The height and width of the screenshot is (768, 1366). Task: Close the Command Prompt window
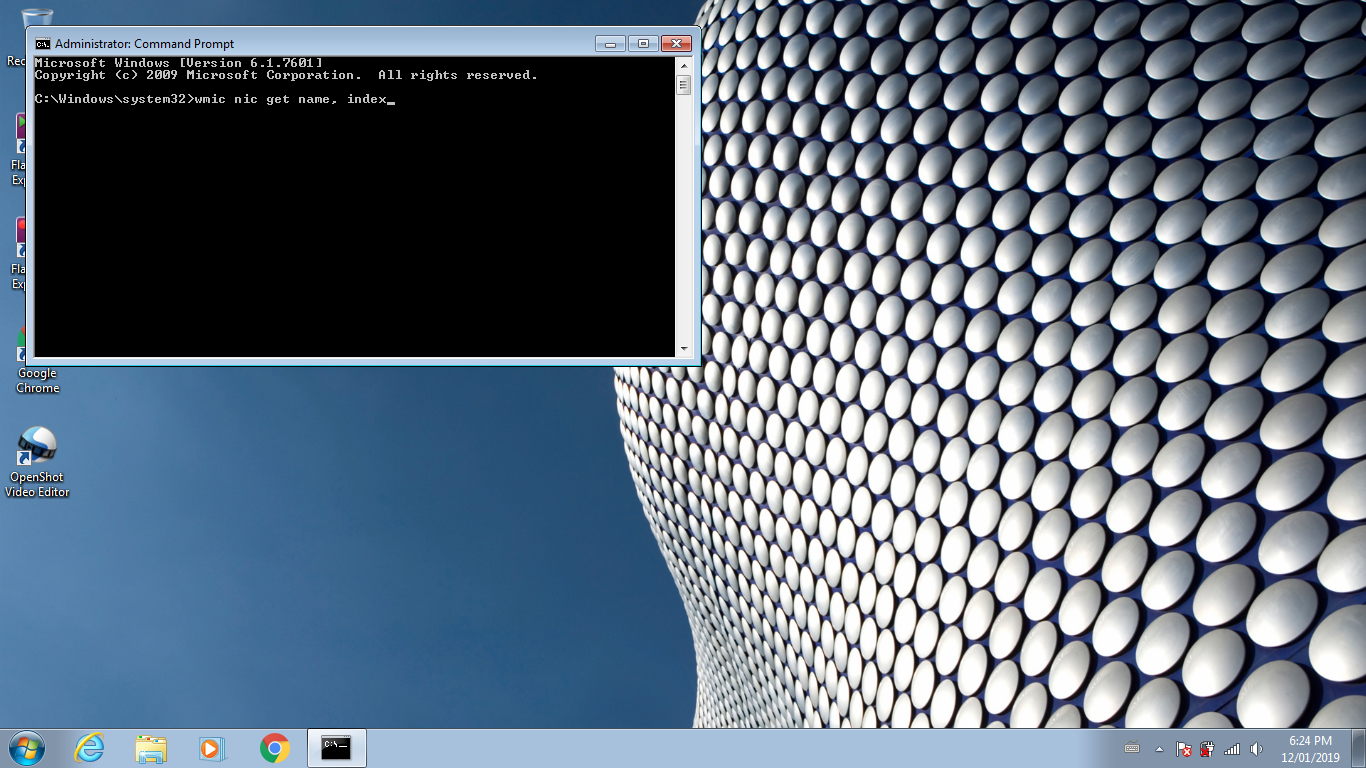click(676, 43)
